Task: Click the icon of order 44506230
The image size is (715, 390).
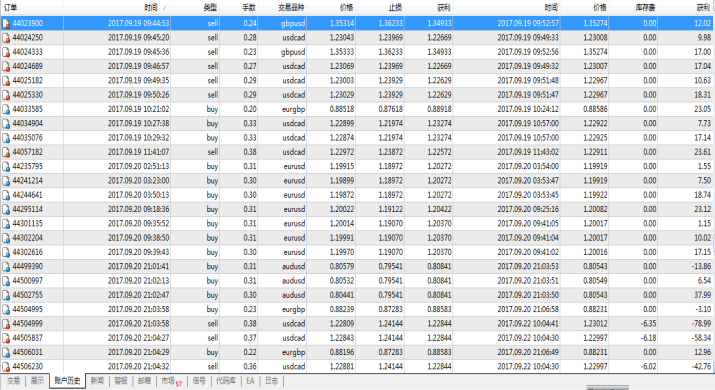Action: 6,367
